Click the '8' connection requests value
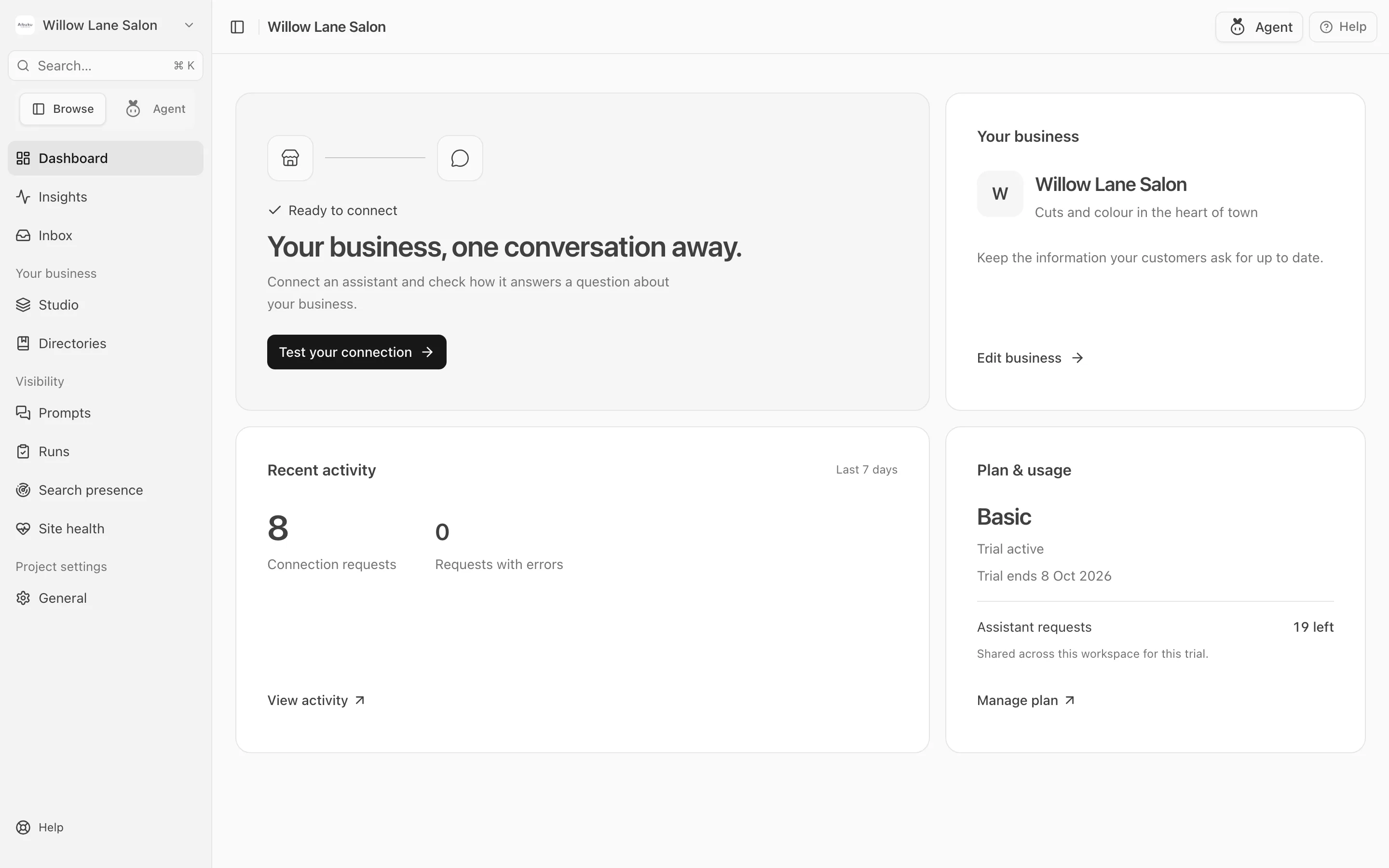The image size is (1389, 868). tap(278, 528)
